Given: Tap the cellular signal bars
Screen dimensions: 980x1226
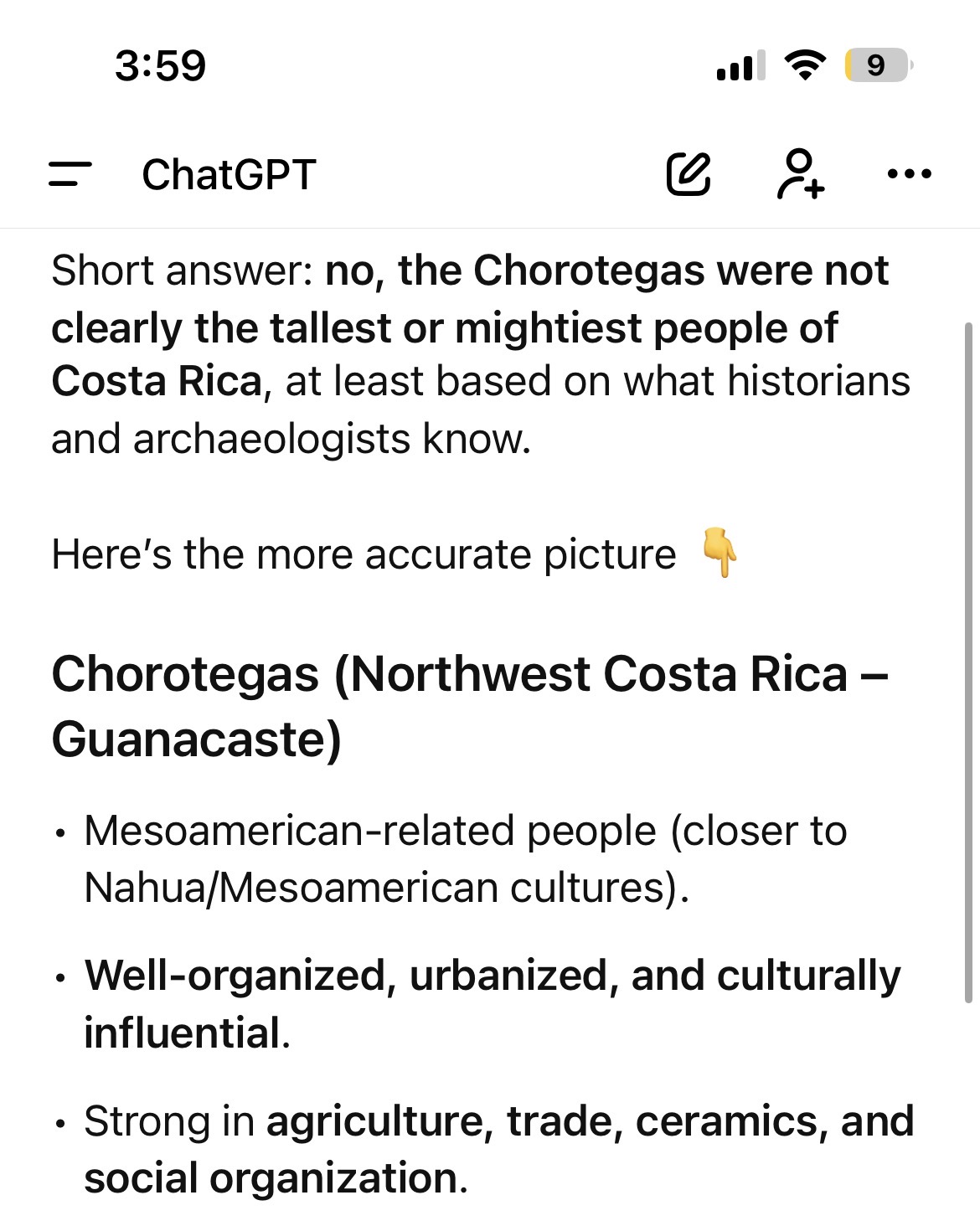Looking at the screenshot, I should [740, 65].
